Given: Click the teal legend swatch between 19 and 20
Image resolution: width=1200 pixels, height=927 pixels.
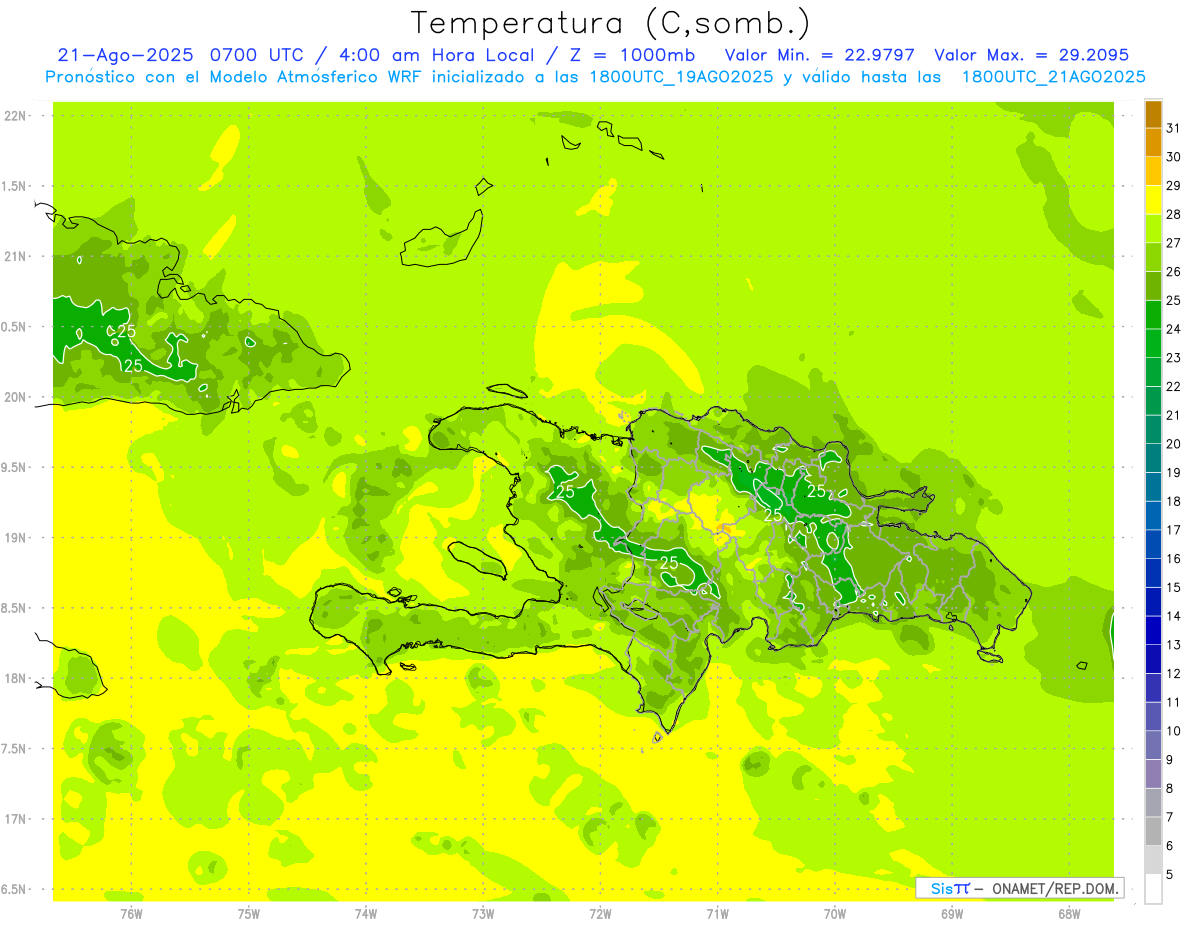Looking at the screenshot, I should coord(1153,458).
